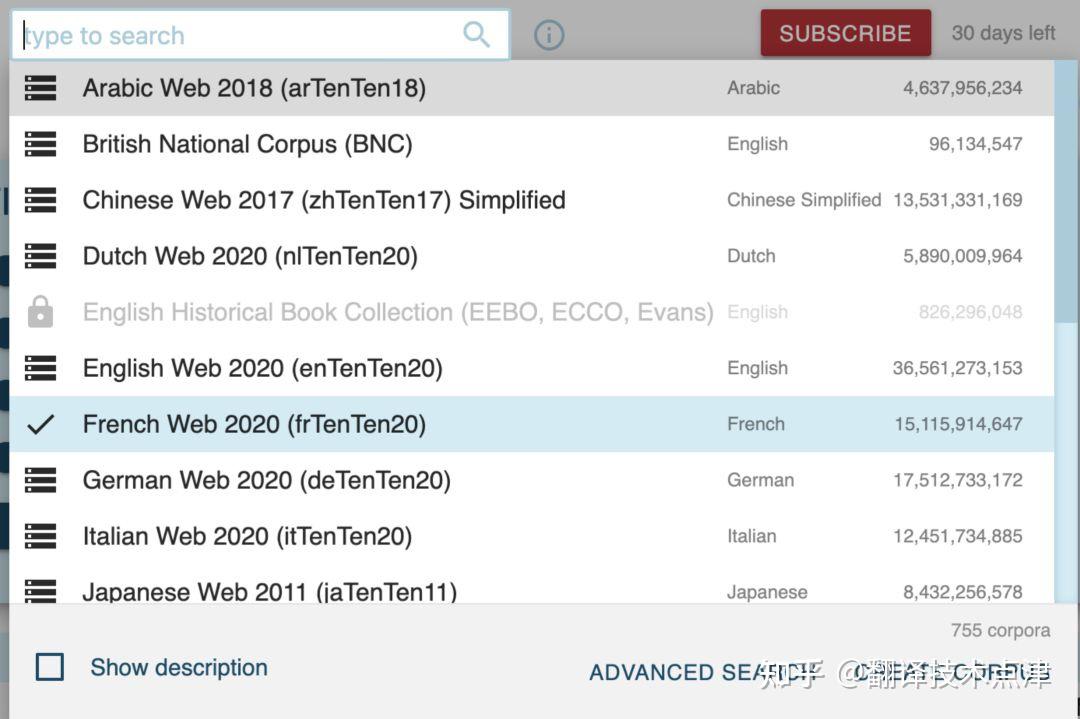Click the lock icon on English Historical Book Collection
The image size is (1080, 719).
(x=41, y=313)
